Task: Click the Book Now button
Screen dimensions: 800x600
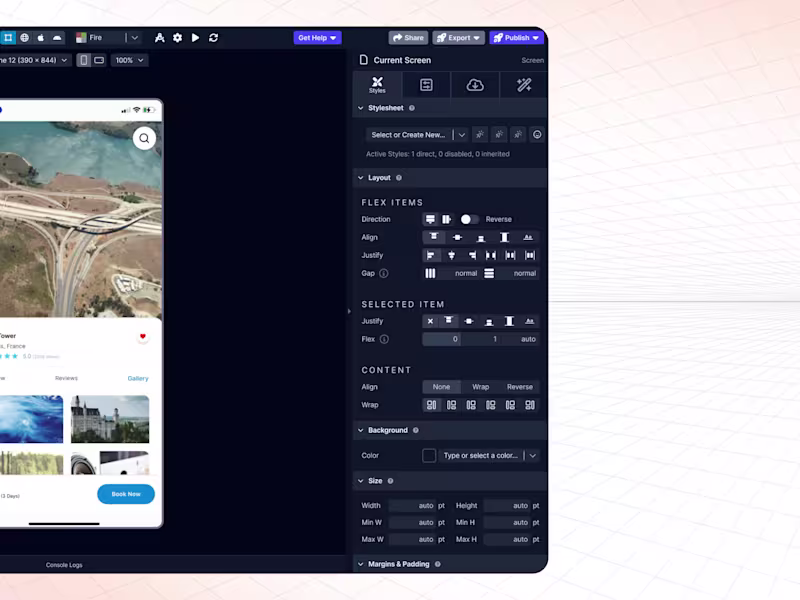Action: (x=126, y=493)
